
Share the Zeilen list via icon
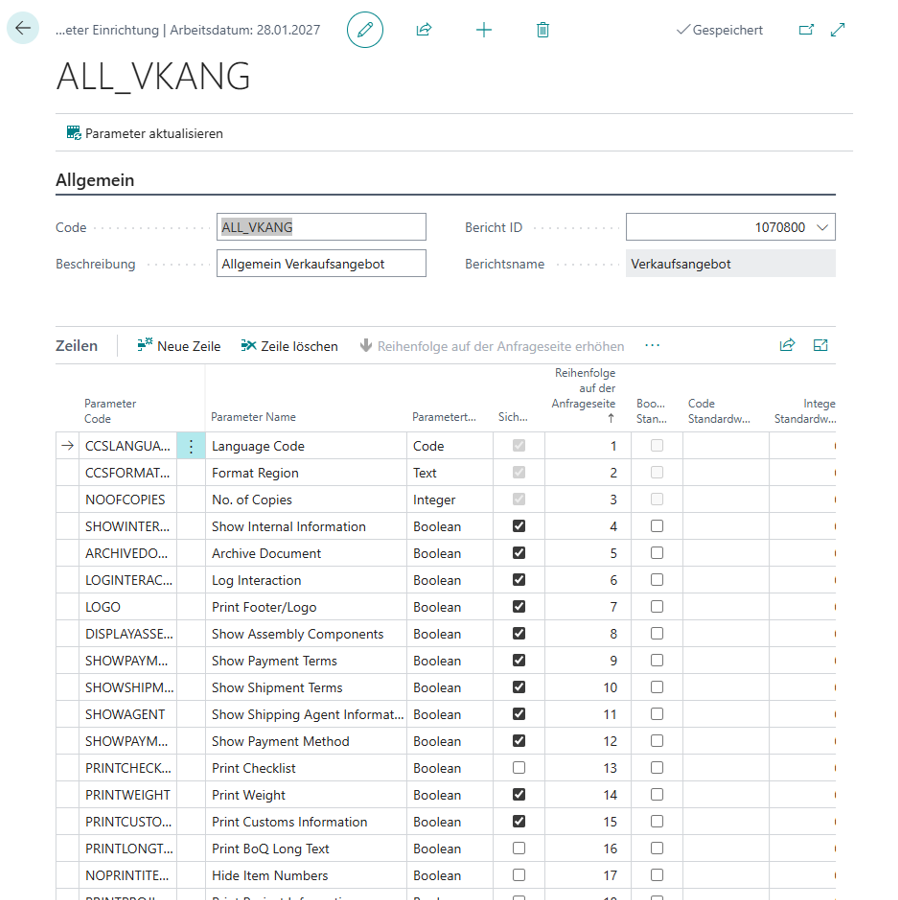(787, 346)
